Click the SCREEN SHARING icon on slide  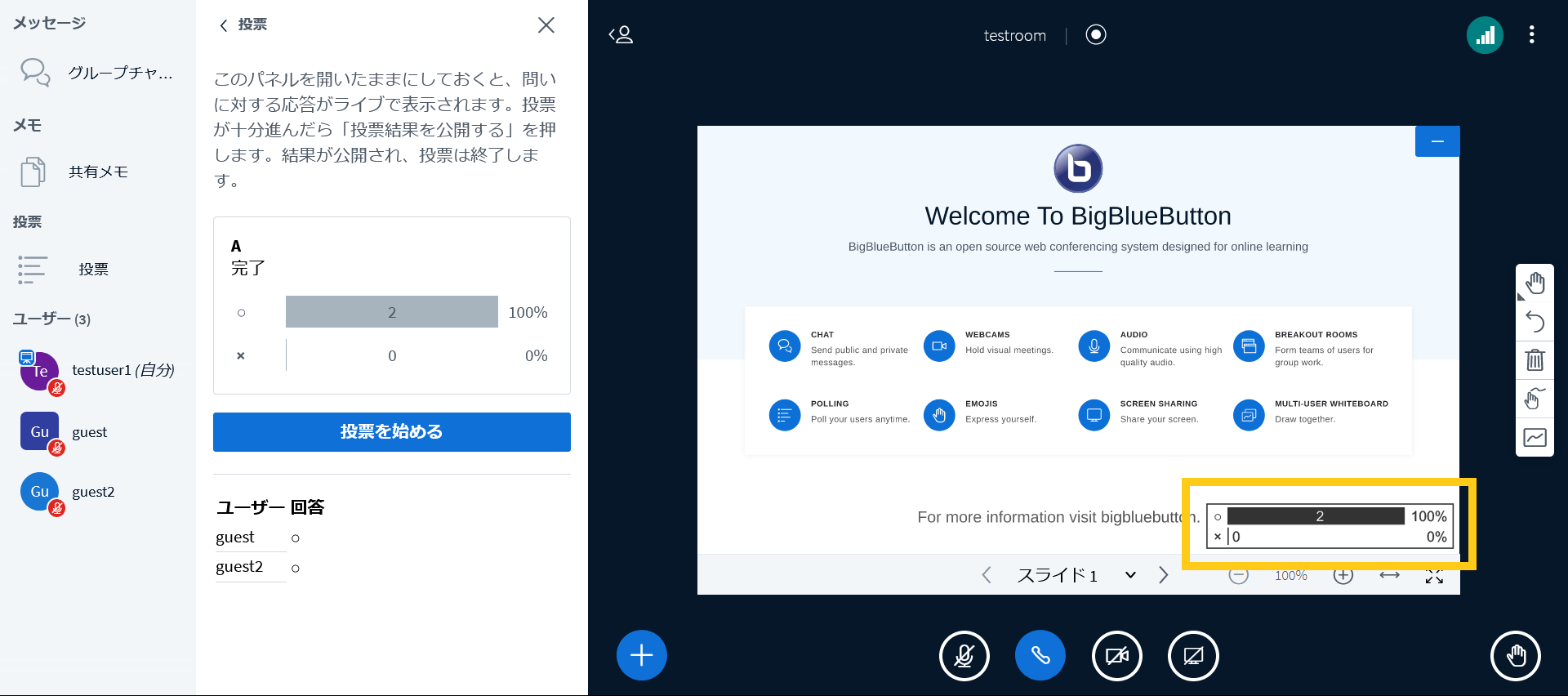pos(1094,415)
